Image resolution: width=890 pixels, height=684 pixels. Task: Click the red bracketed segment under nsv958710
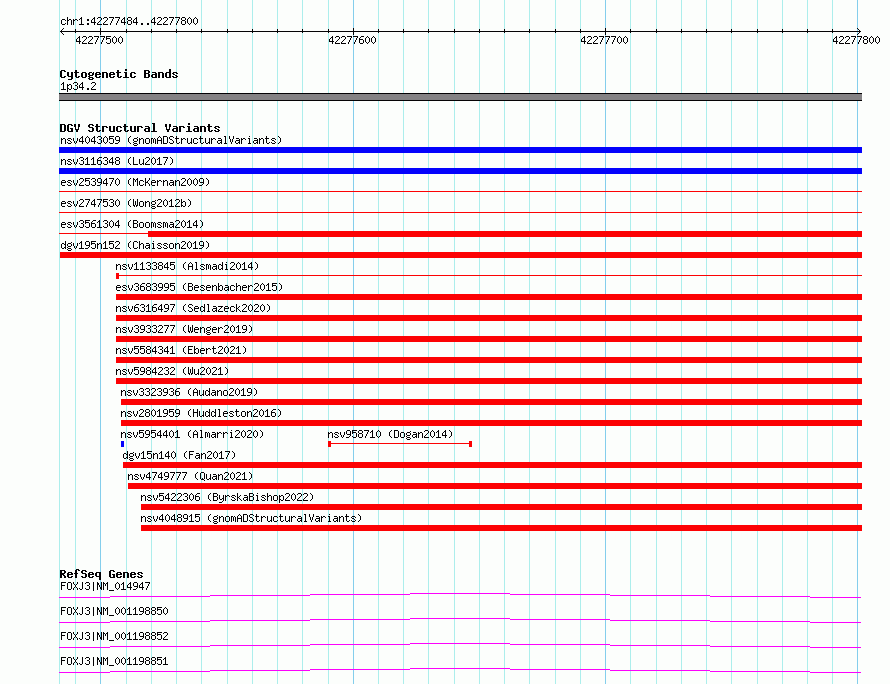pos(400,444)
